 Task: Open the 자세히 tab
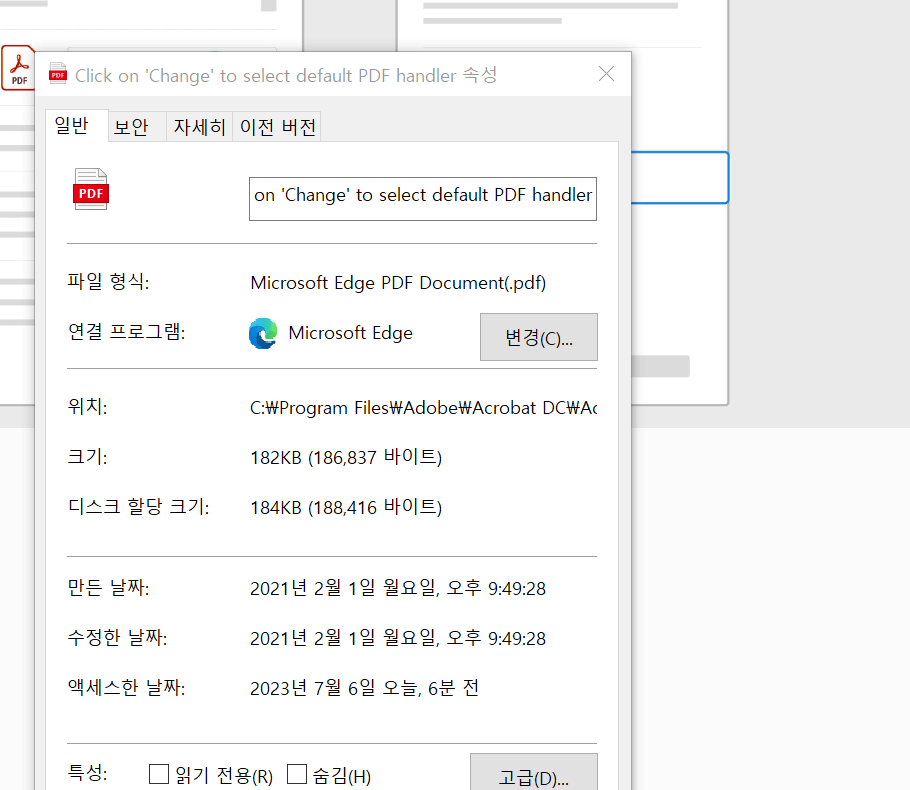200,127
